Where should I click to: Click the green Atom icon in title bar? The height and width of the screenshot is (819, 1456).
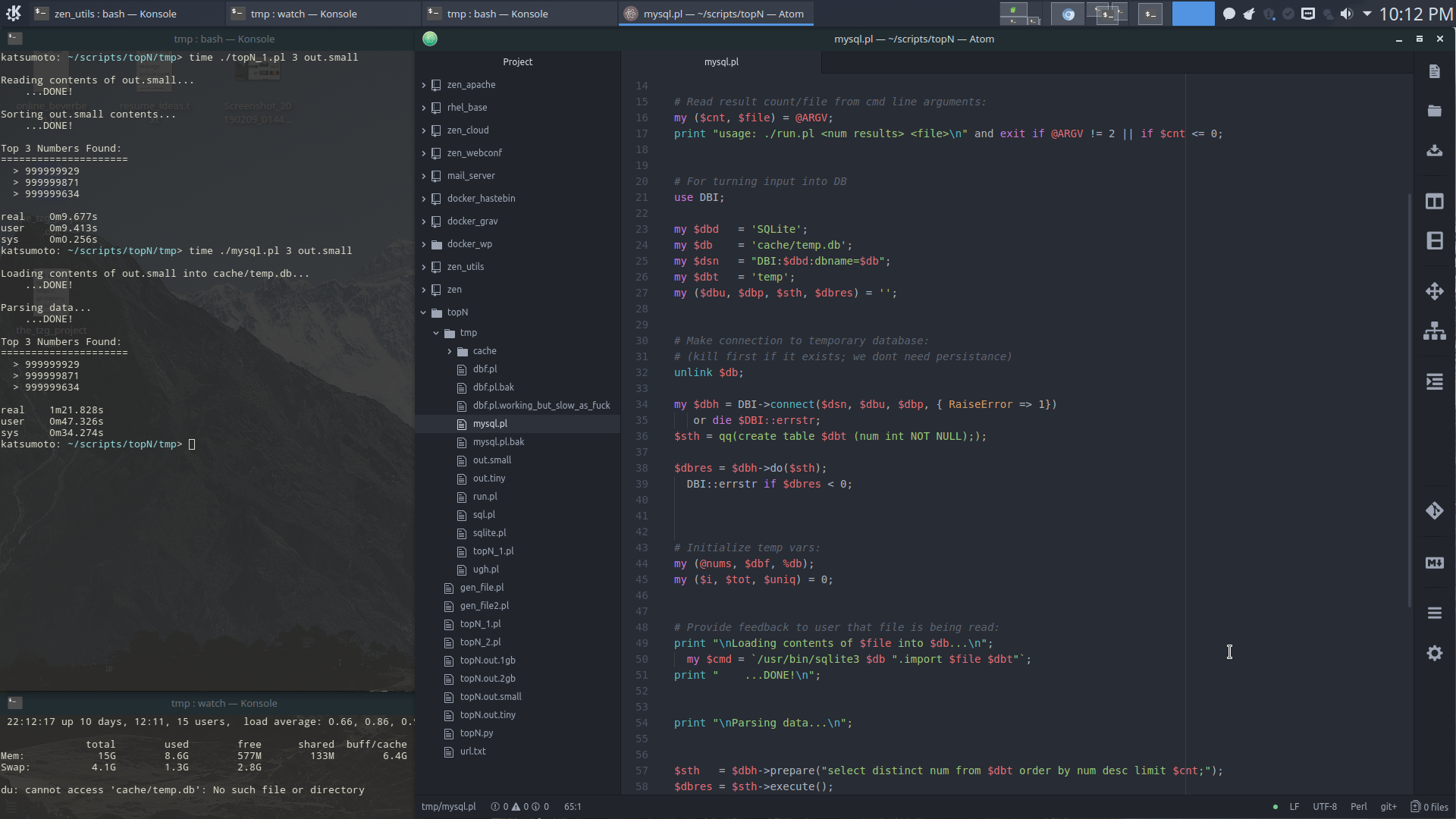click(430, 39)
